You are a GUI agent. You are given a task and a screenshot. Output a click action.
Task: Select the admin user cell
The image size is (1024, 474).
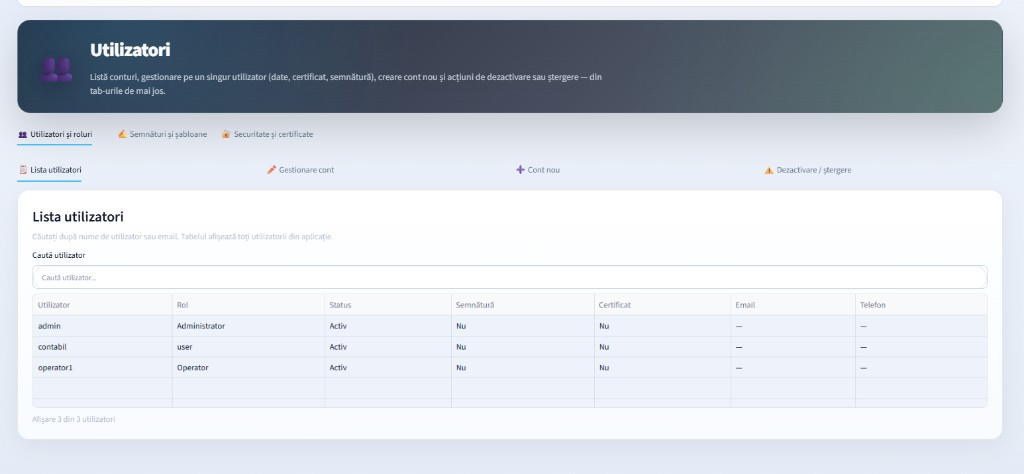pyautogui.click(x=103, y=326)
